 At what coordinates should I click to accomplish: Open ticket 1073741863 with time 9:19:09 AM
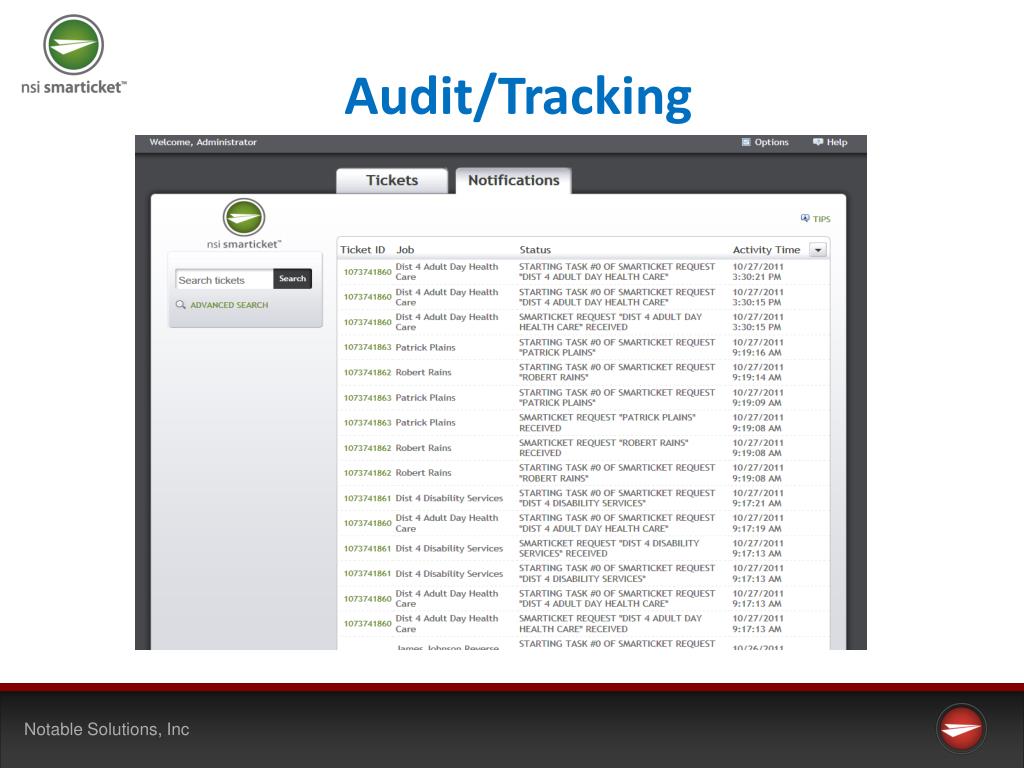click(367, 397)
